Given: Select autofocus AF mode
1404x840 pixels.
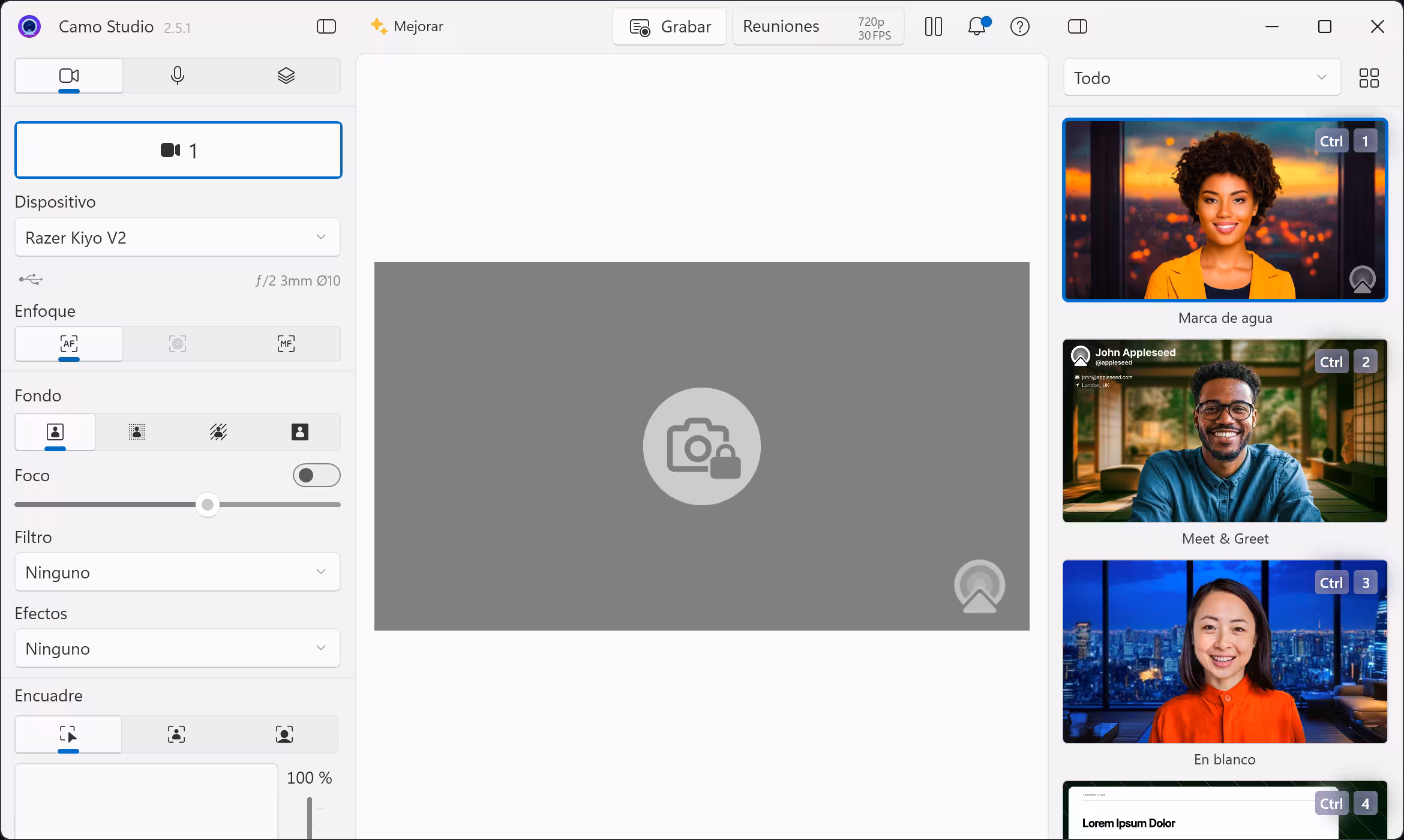Looking at the screenshot, I should pos(69,344).
